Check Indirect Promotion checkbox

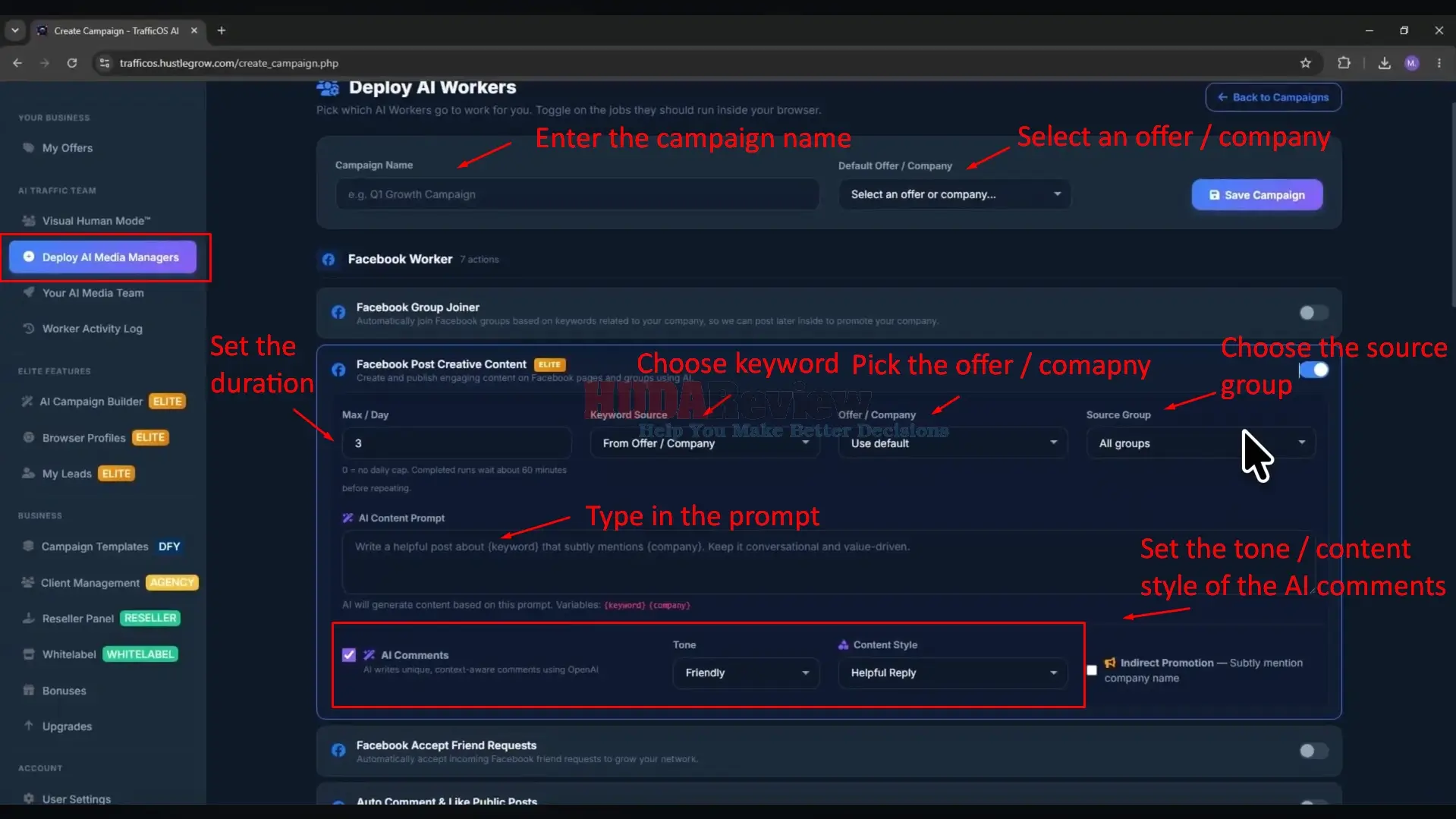point(1092,670)
